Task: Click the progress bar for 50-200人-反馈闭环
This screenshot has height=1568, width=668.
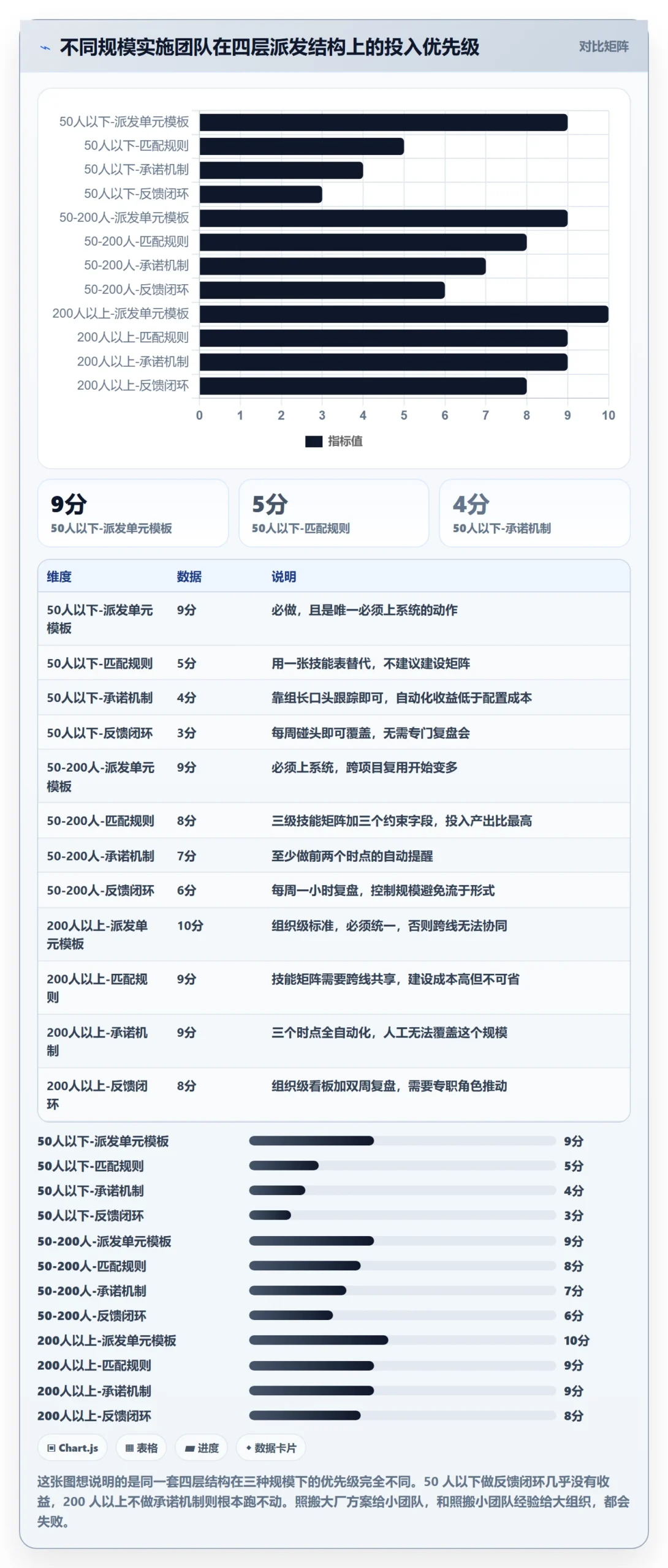Action: coord(402,1315)
